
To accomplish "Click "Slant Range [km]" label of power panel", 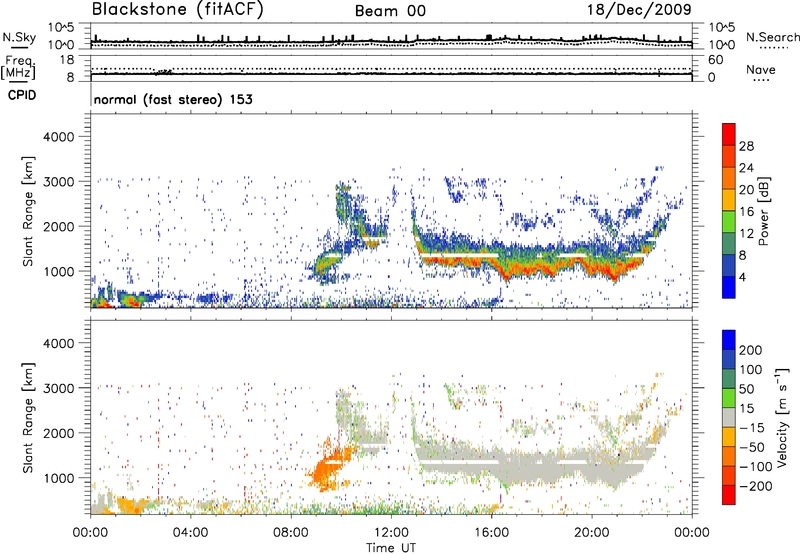I will pyautogui.click(x=29, y=211).
